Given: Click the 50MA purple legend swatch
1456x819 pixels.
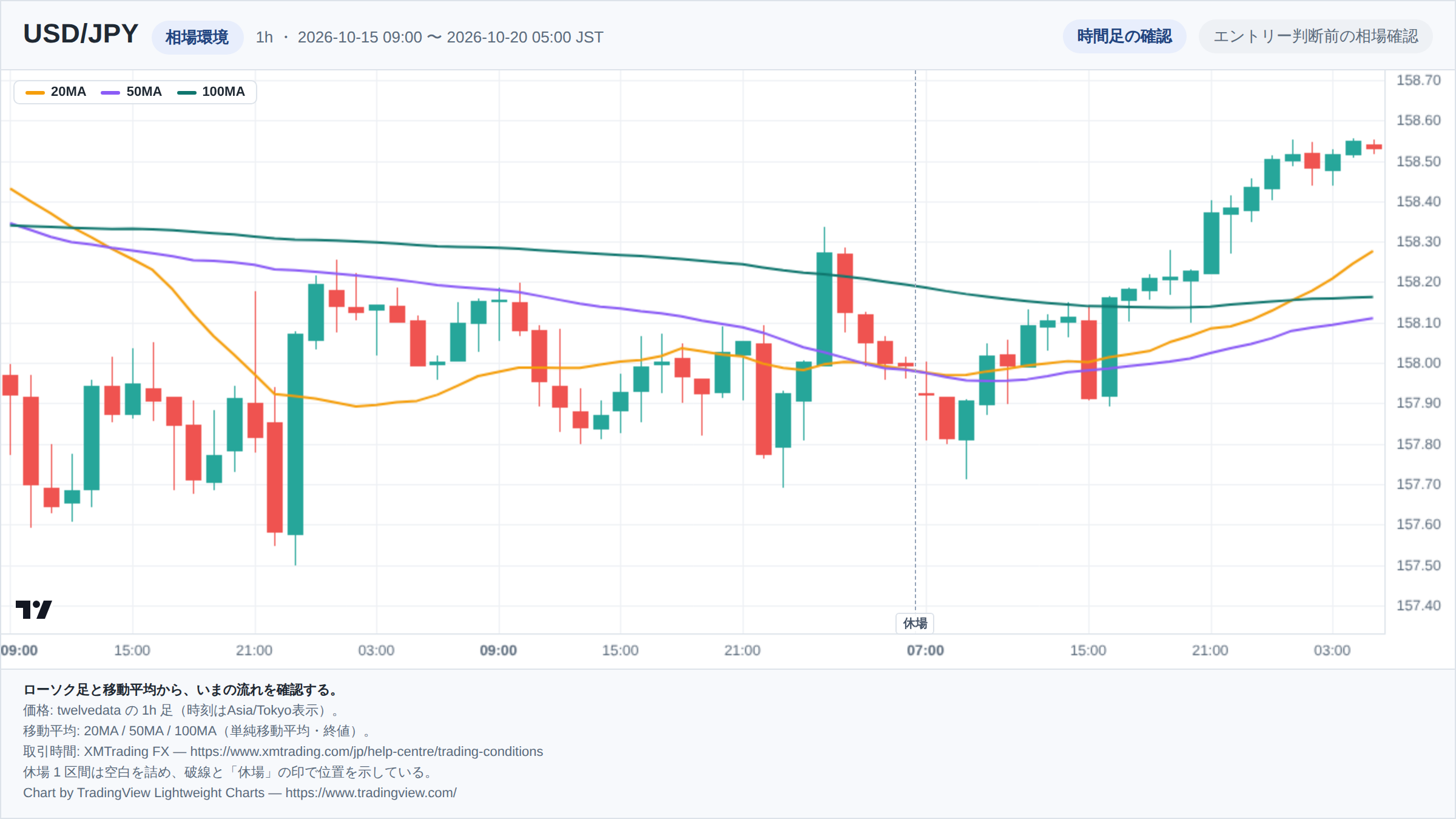Looking at the screenshot, I should (x=110, y=92).
